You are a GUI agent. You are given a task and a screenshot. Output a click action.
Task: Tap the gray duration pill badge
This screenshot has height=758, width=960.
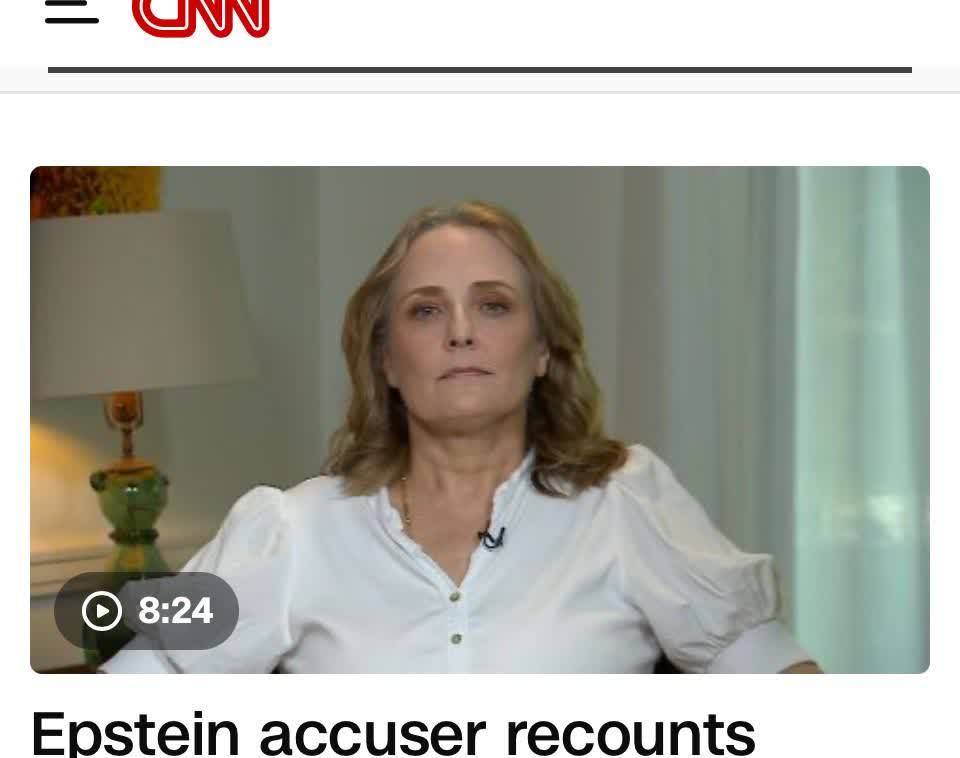click(146, 610)
